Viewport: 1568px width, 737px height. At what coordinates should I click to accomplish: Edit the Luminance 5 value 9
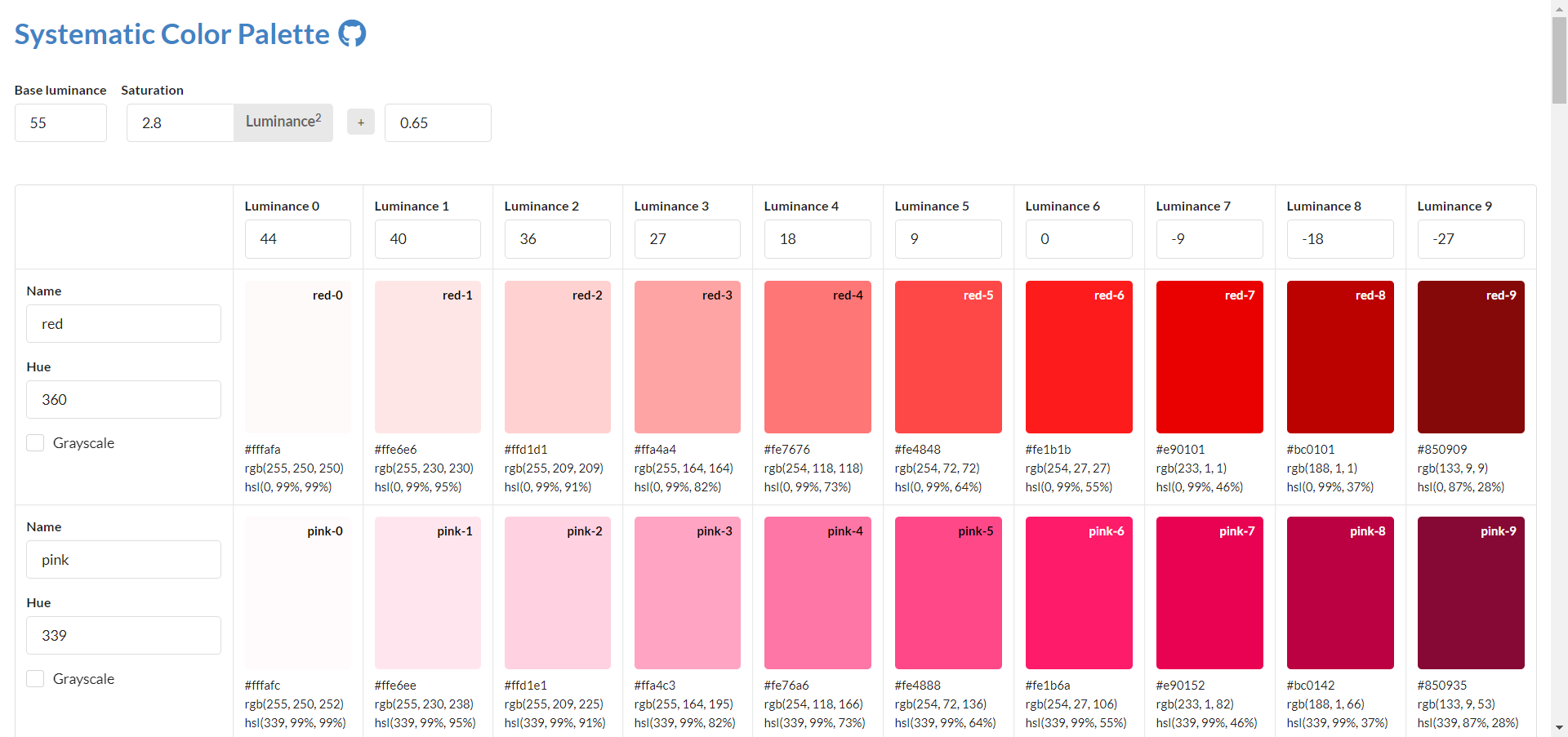[948, 238]
